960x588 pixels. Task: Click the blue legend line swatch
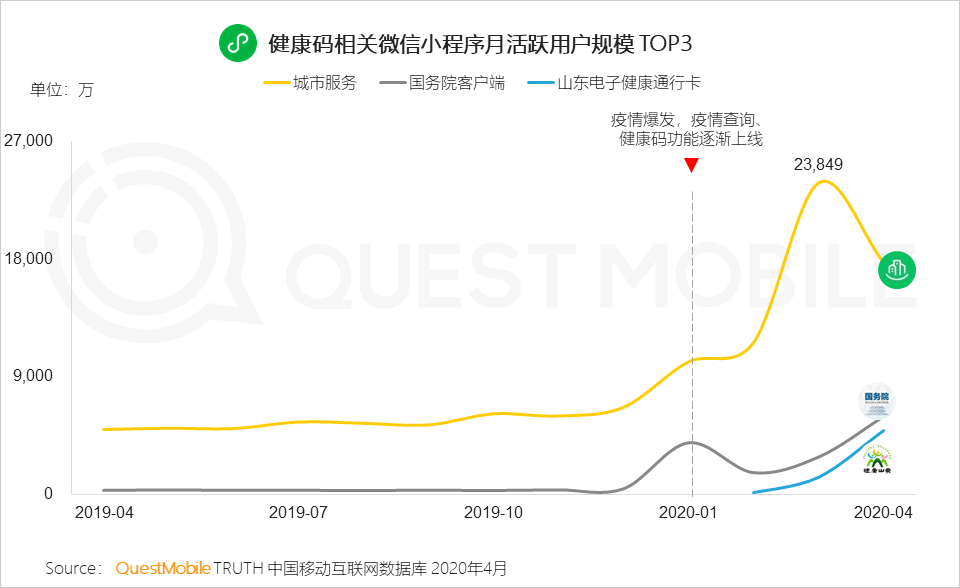pyautogui.click(x=540, y=83)
